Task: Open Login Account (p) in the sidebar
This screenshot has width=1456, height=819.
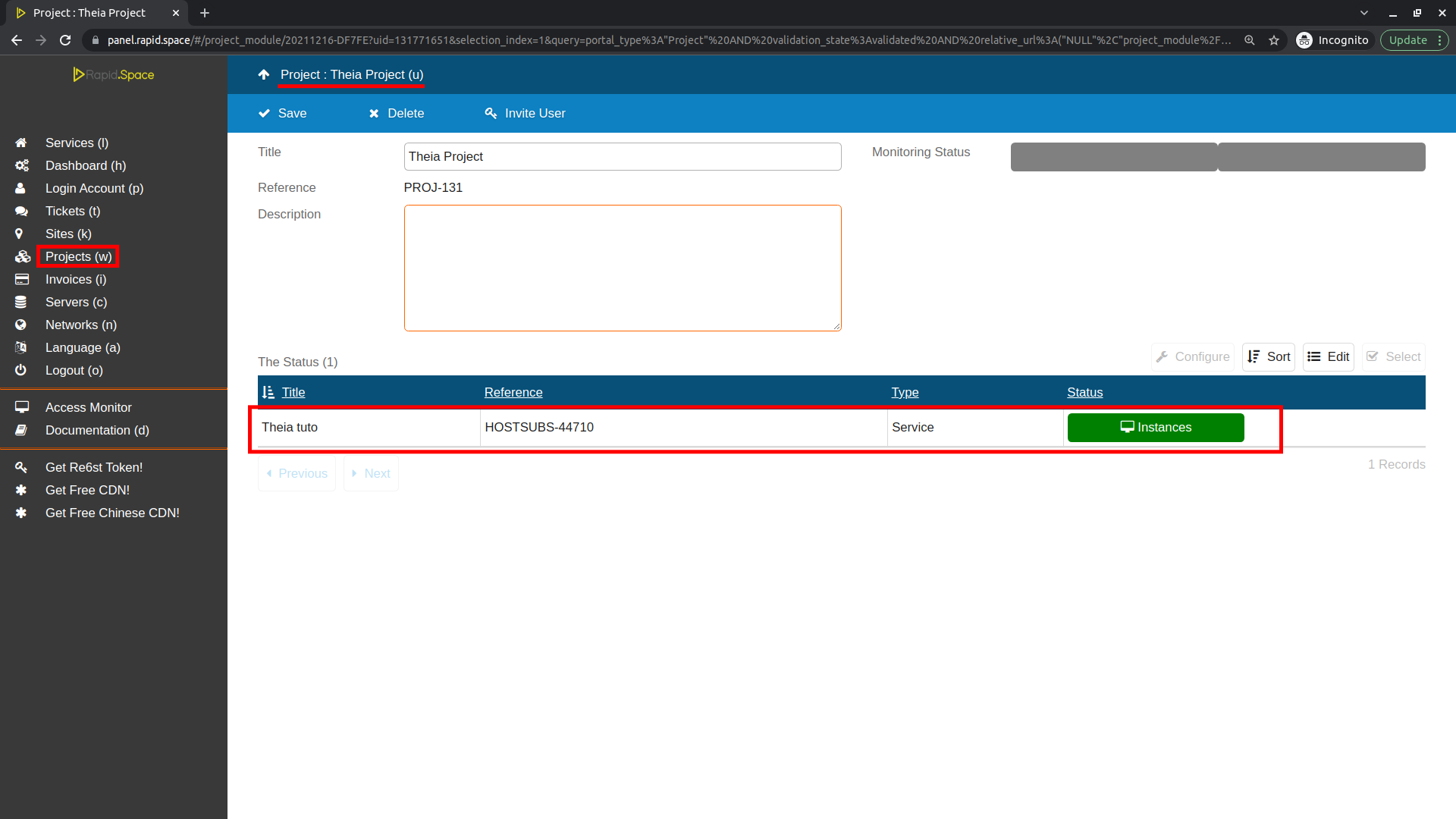Action: [94, 188]
